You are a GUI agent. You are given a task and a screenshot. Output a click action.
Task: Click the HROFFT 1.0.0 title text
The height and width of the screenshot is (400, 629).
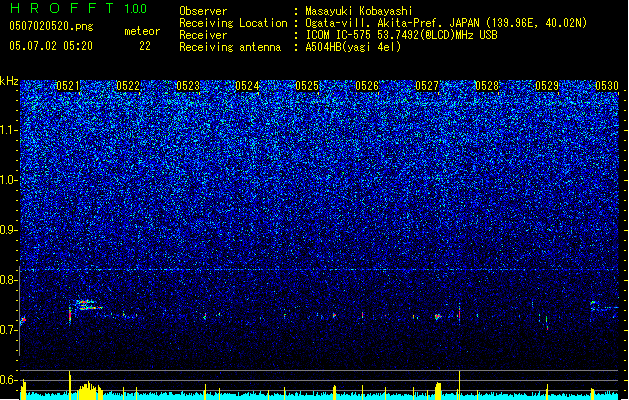coord(79,8)
